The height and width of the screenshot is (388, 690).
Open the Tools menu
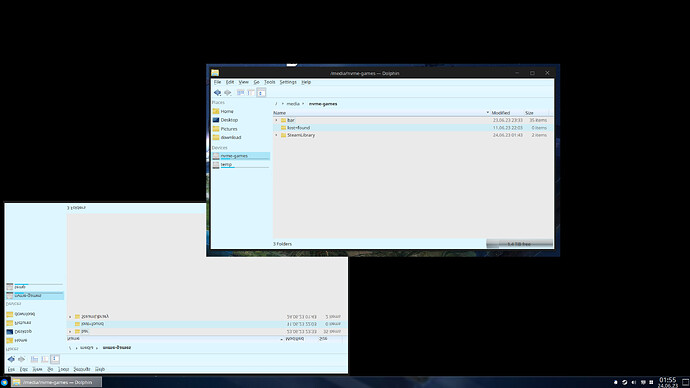click(x=269, y=82)
